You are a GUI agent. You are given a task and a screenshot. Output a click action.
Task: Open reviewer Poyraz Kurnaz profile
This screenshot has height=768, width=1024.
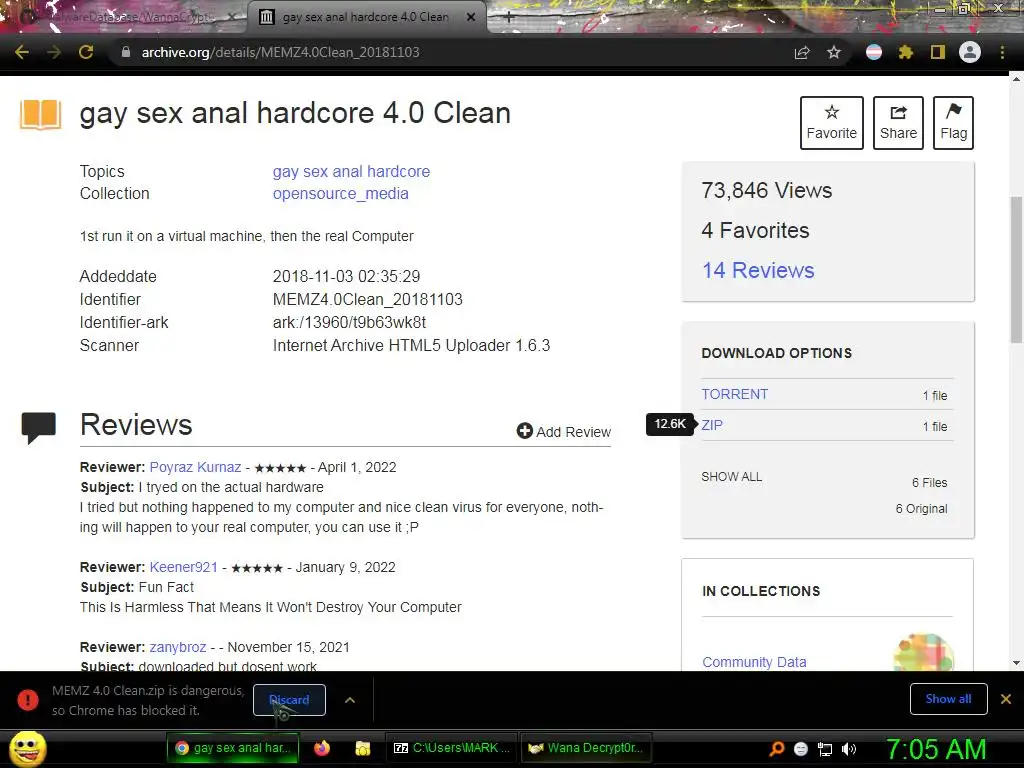195,468
